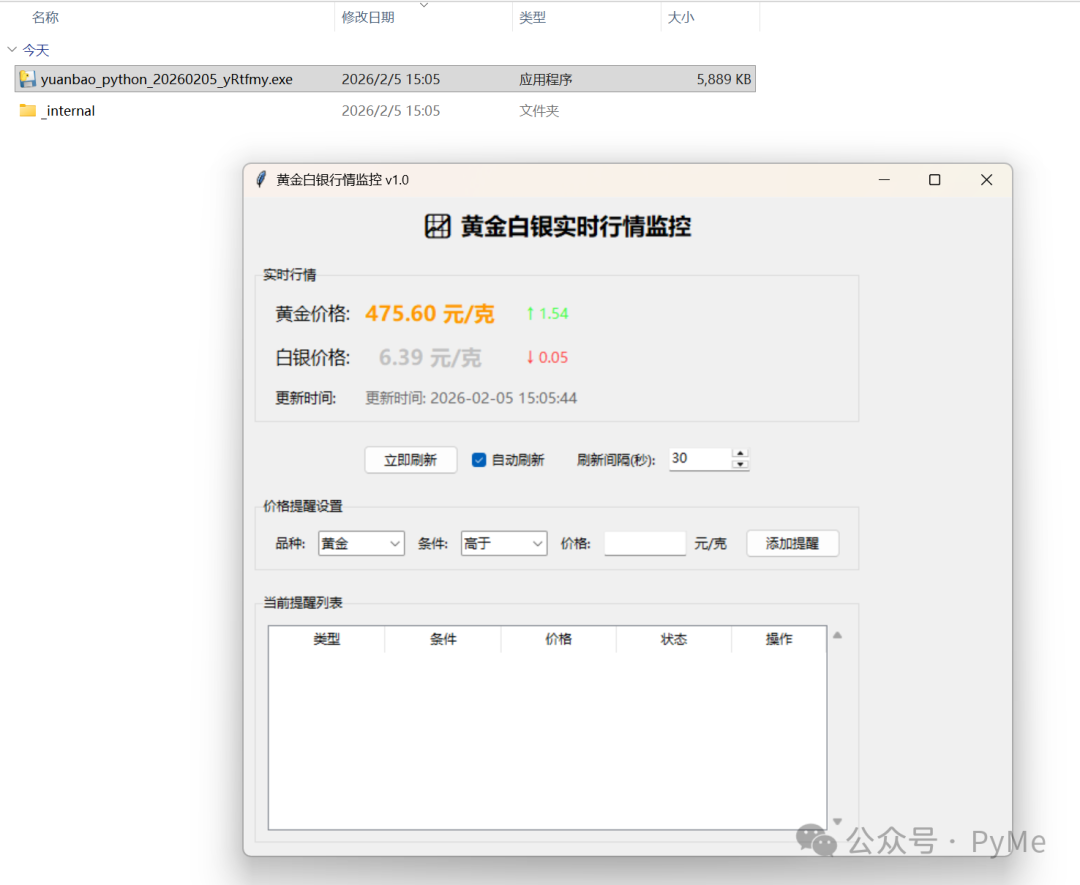1080x885 pixels.
Task: Click the 添加提醒 button
Action: [792, 543]
